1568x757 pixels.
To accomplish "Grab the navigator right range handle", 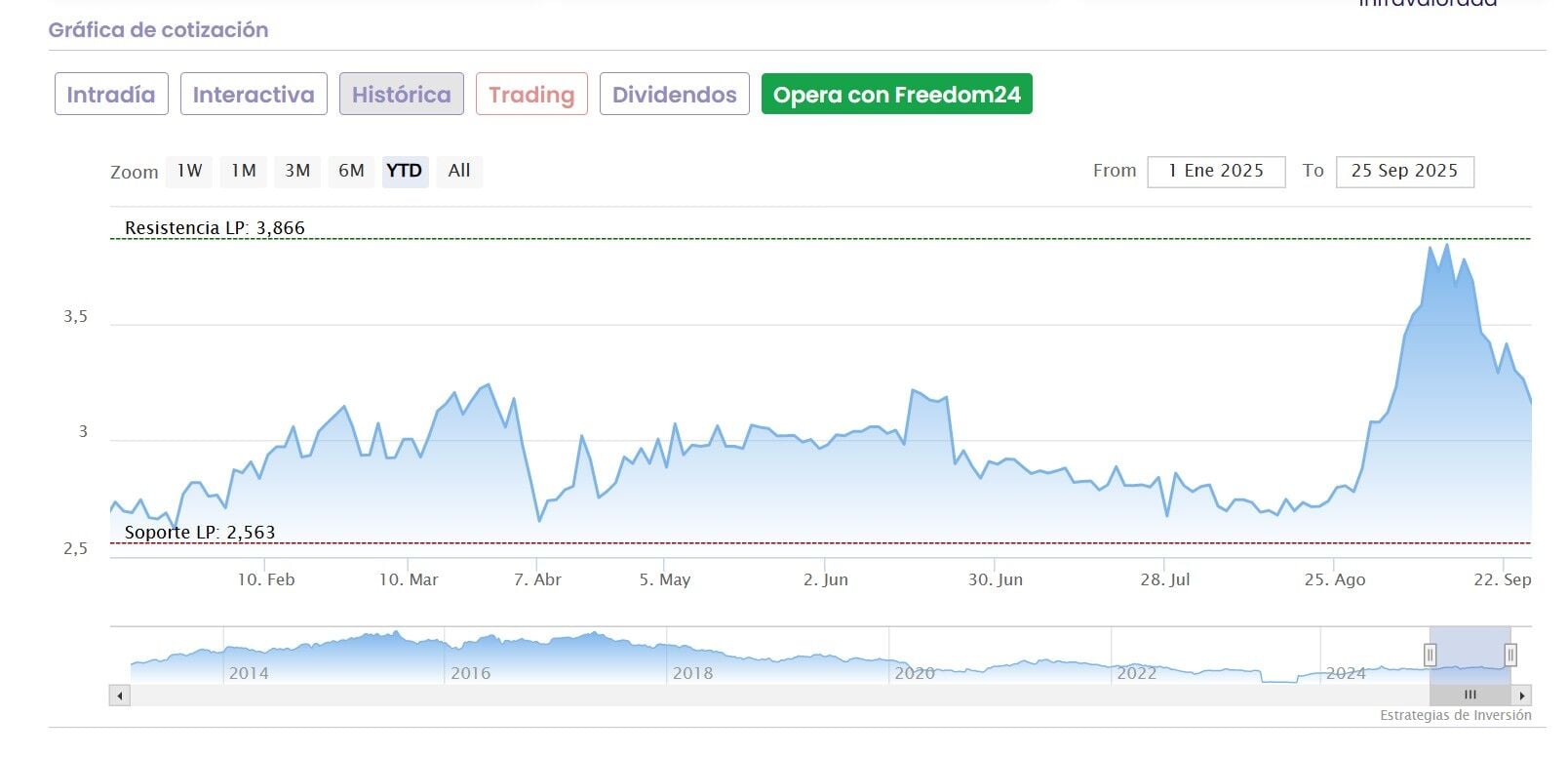I will click(1510, 655).
